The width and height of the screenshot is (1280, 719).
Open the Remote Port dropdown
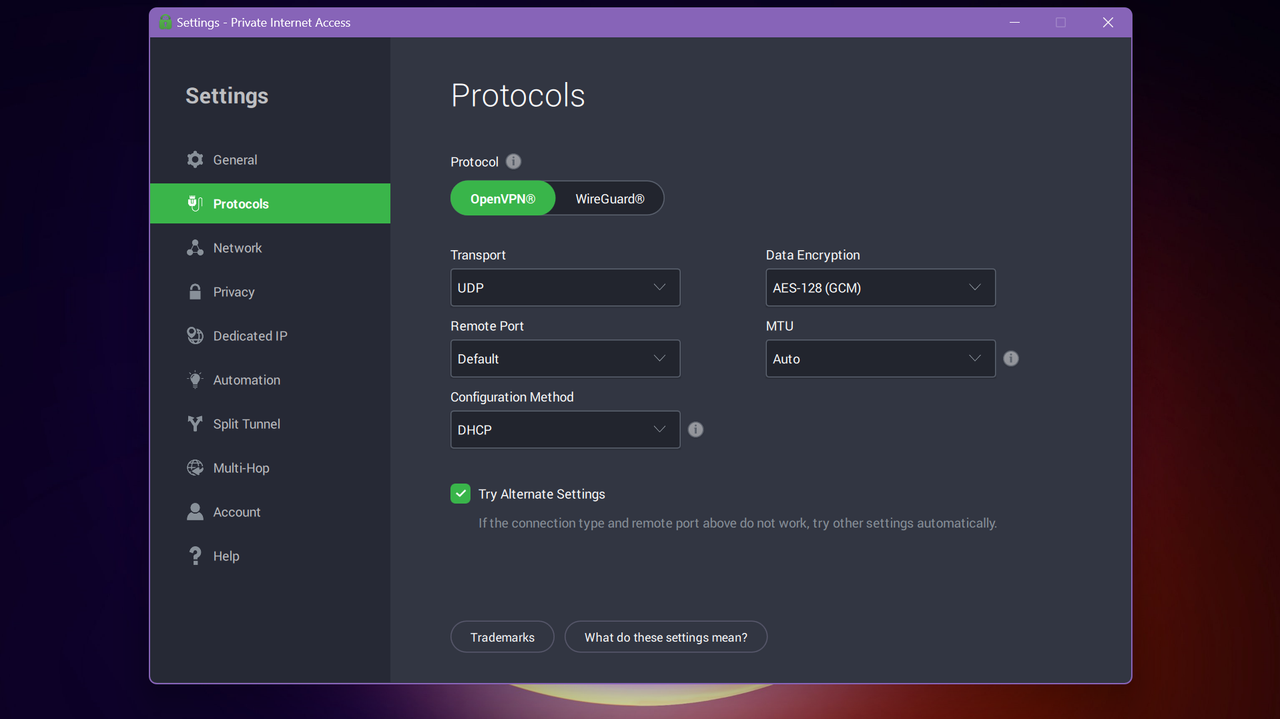[x=565, y=359]
